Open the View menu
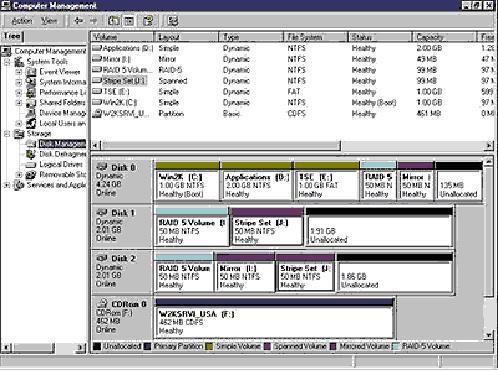 tap(49, 21)
